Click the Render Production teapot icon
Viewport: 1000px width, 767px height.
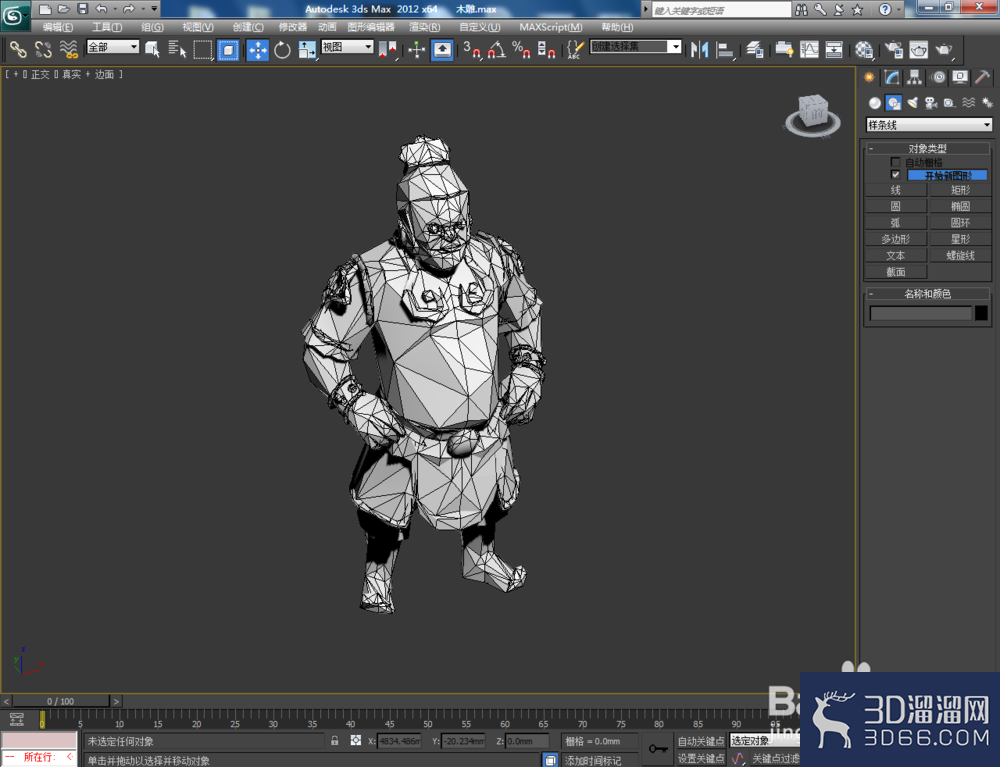(x=944, y=50)
